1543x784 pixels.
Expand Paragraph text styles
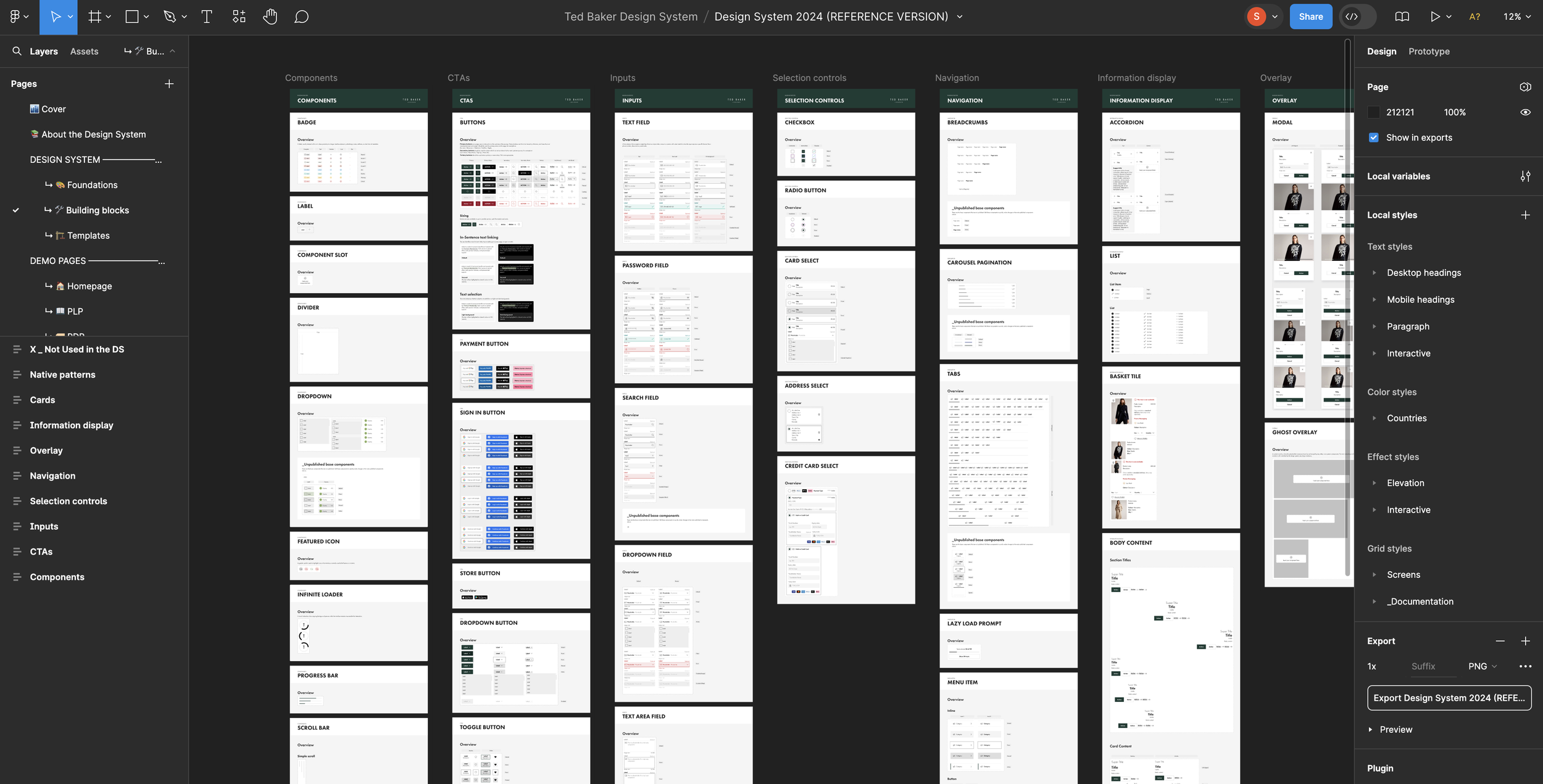[1374, 327]
